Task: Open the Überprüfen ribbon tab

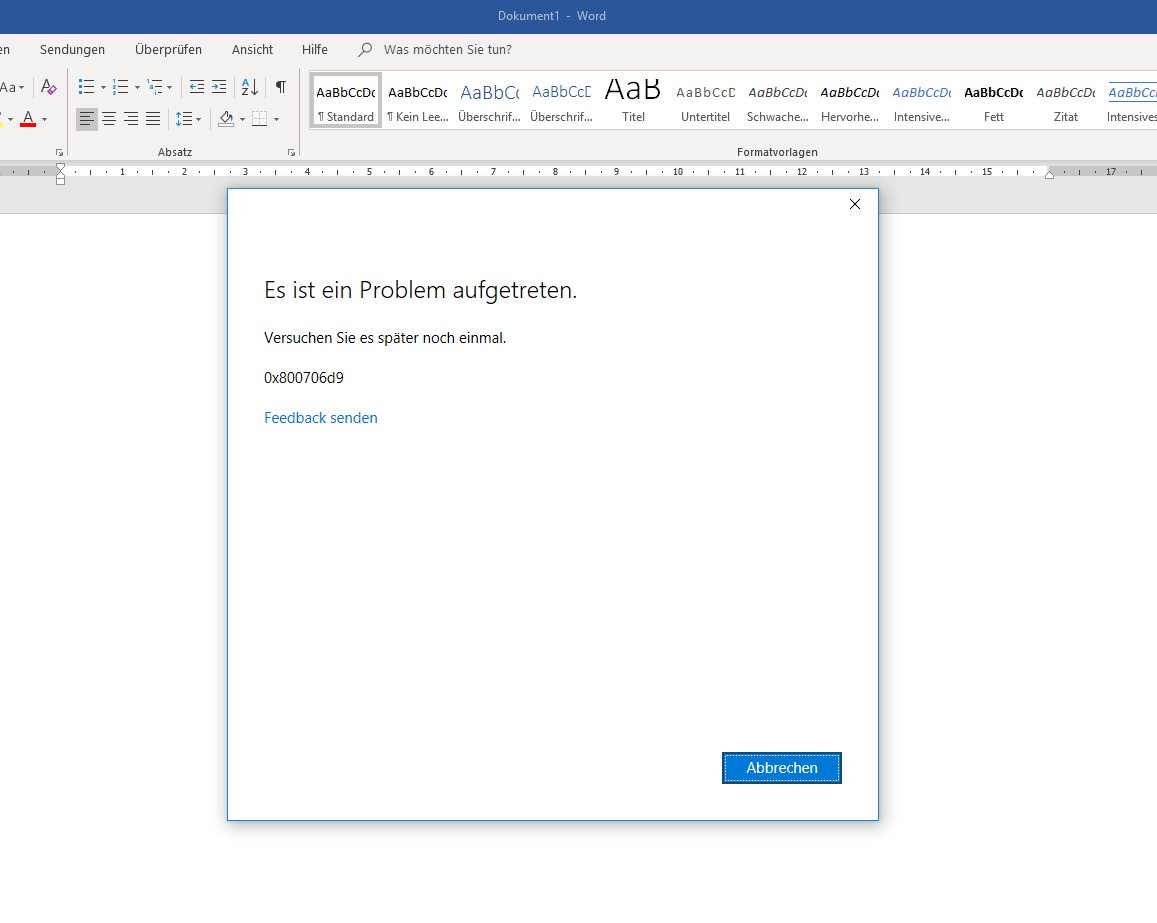Action: tap(168, 49)
